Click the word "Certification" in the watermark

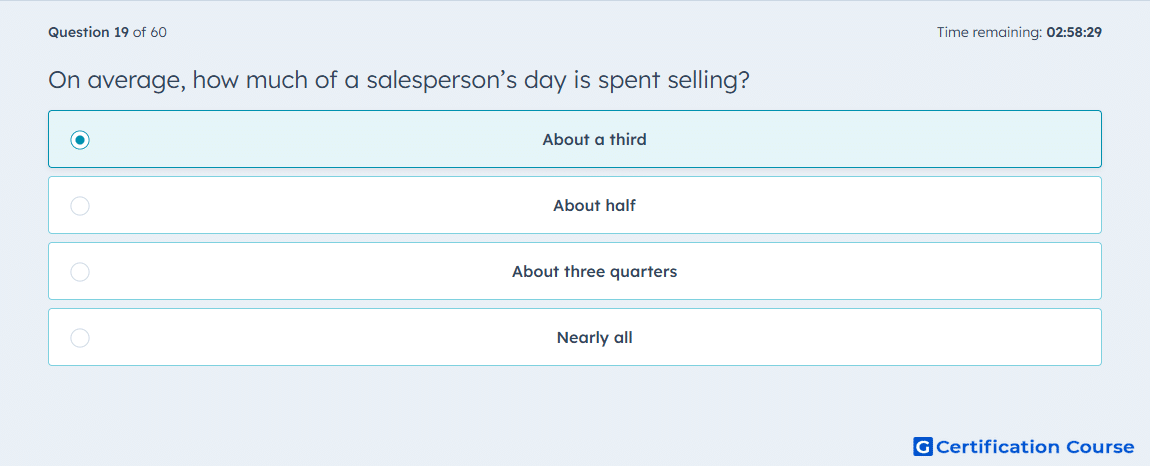(x=997, y=446)
